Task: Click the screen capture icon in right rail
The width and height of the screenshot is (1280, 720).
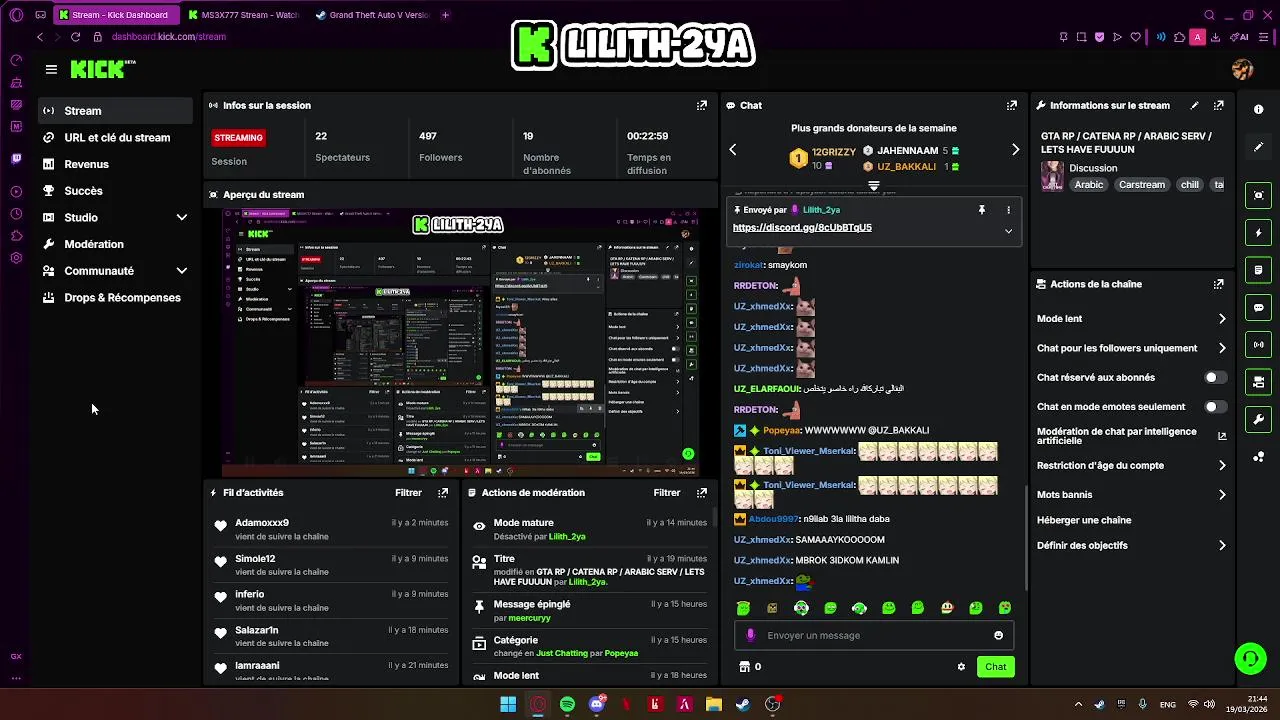Action: click(1258, 195)
